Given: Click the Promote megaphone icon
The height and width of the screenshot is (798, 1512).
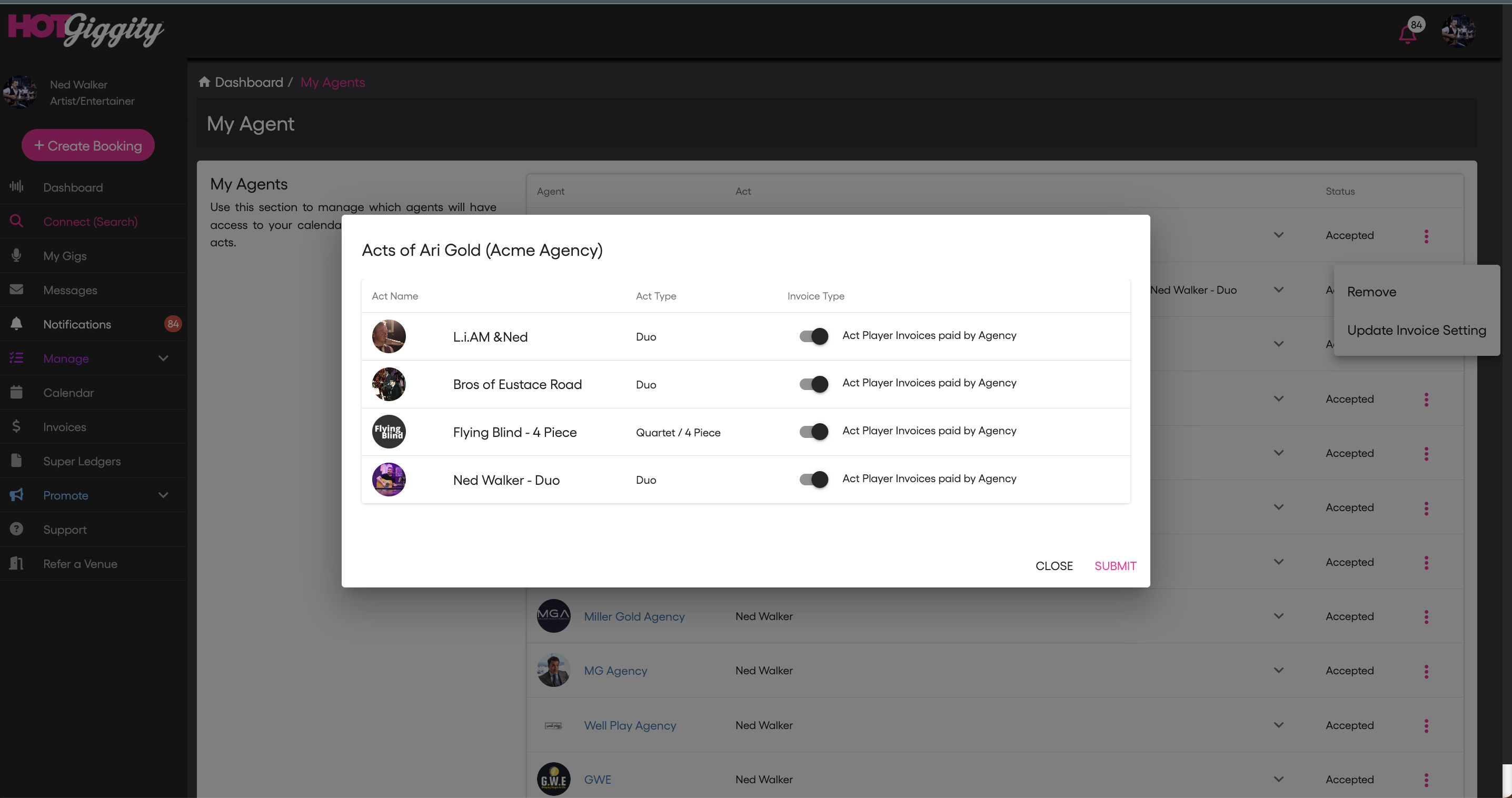Looking at the screenshot, I should [16, 495].
